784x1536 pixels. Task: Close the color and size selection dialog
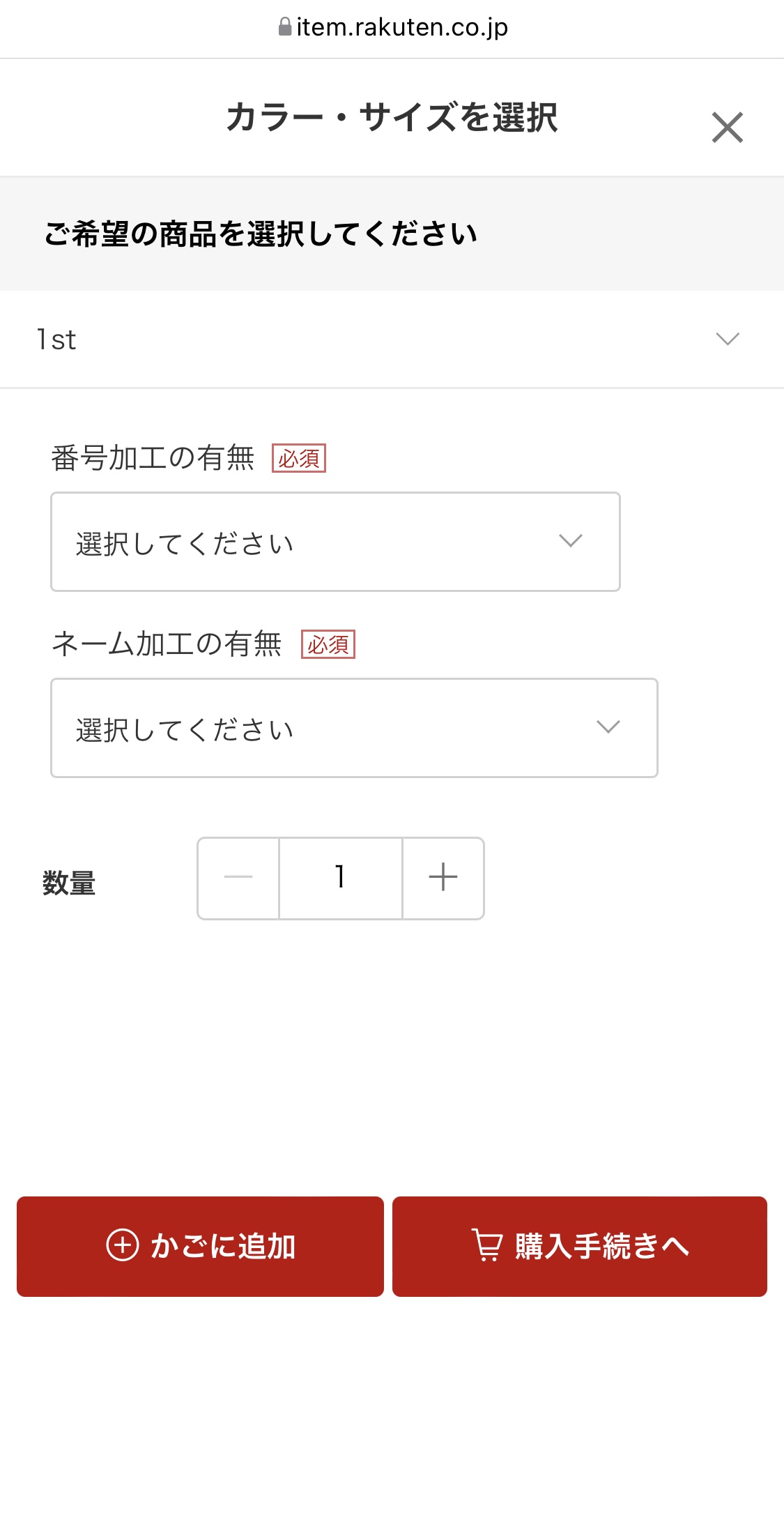coord(727,128)
